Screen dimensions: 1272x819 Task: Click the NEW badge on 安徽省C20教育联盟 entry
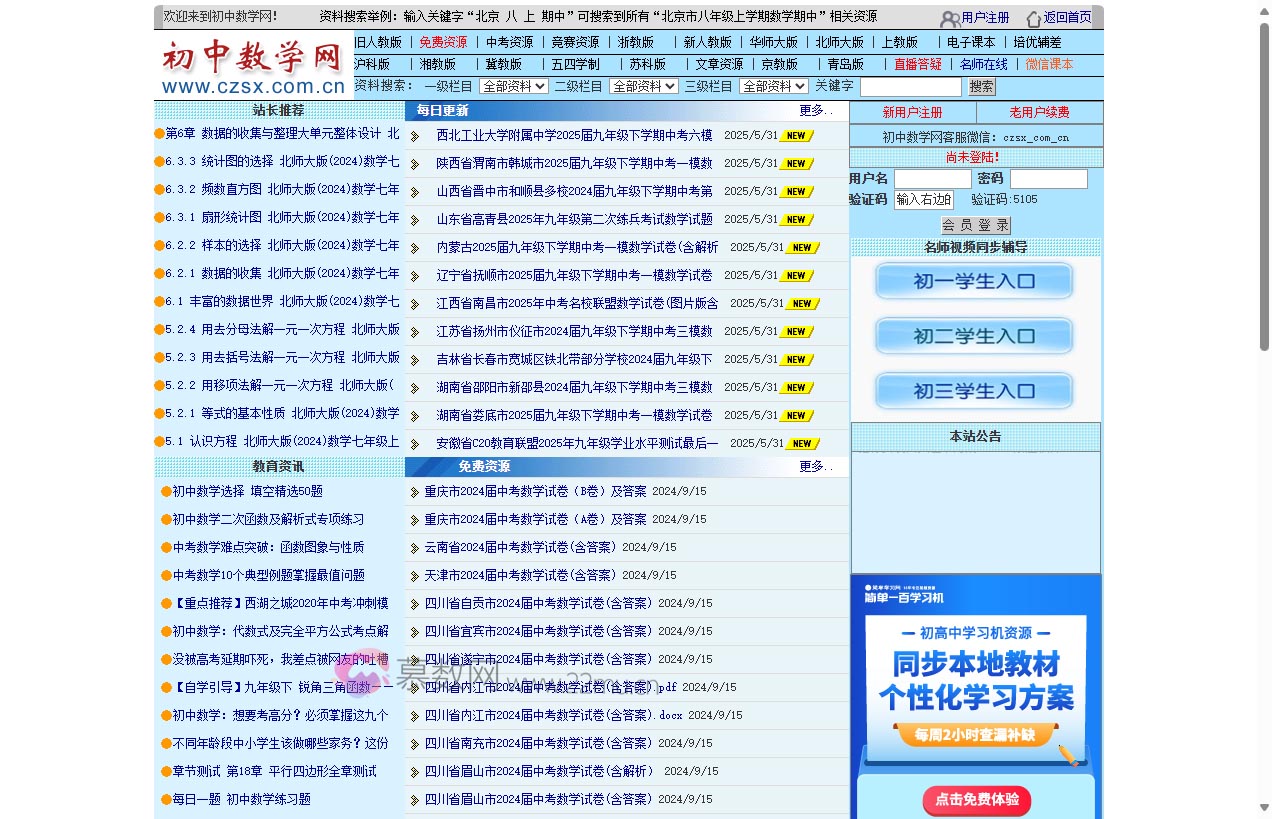(x=799, y=443)
